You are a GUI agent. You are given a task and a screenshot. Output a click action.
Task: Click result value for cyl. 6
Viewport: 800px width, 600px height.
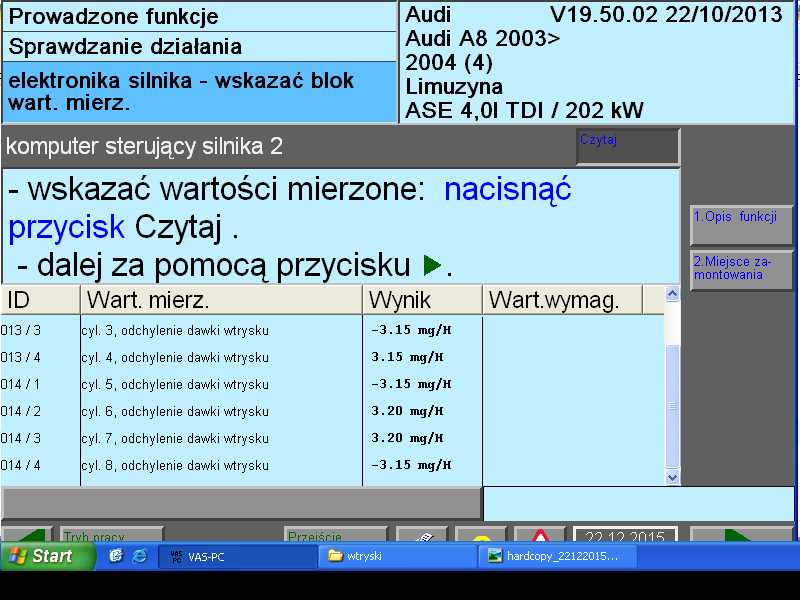(407, 411)
